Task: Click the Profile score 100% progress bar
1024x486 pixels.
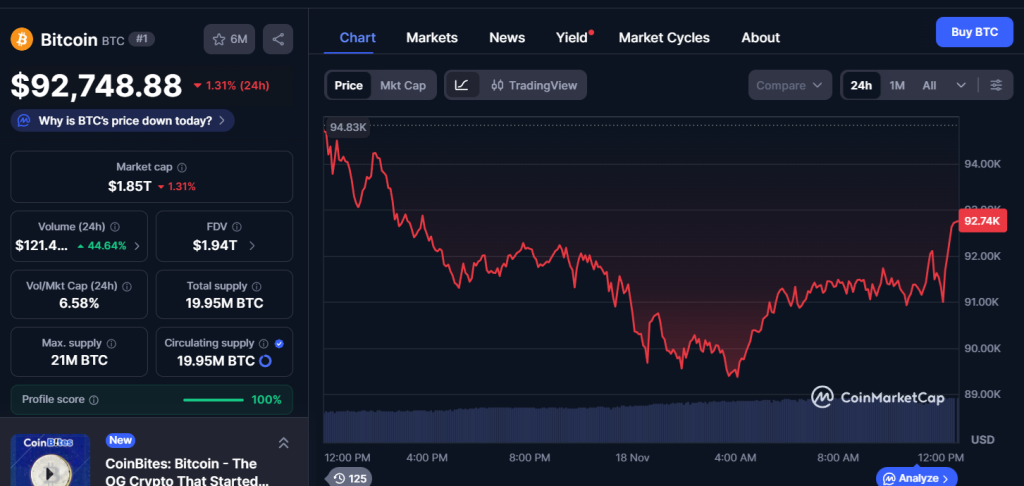Action: (213, 399)
